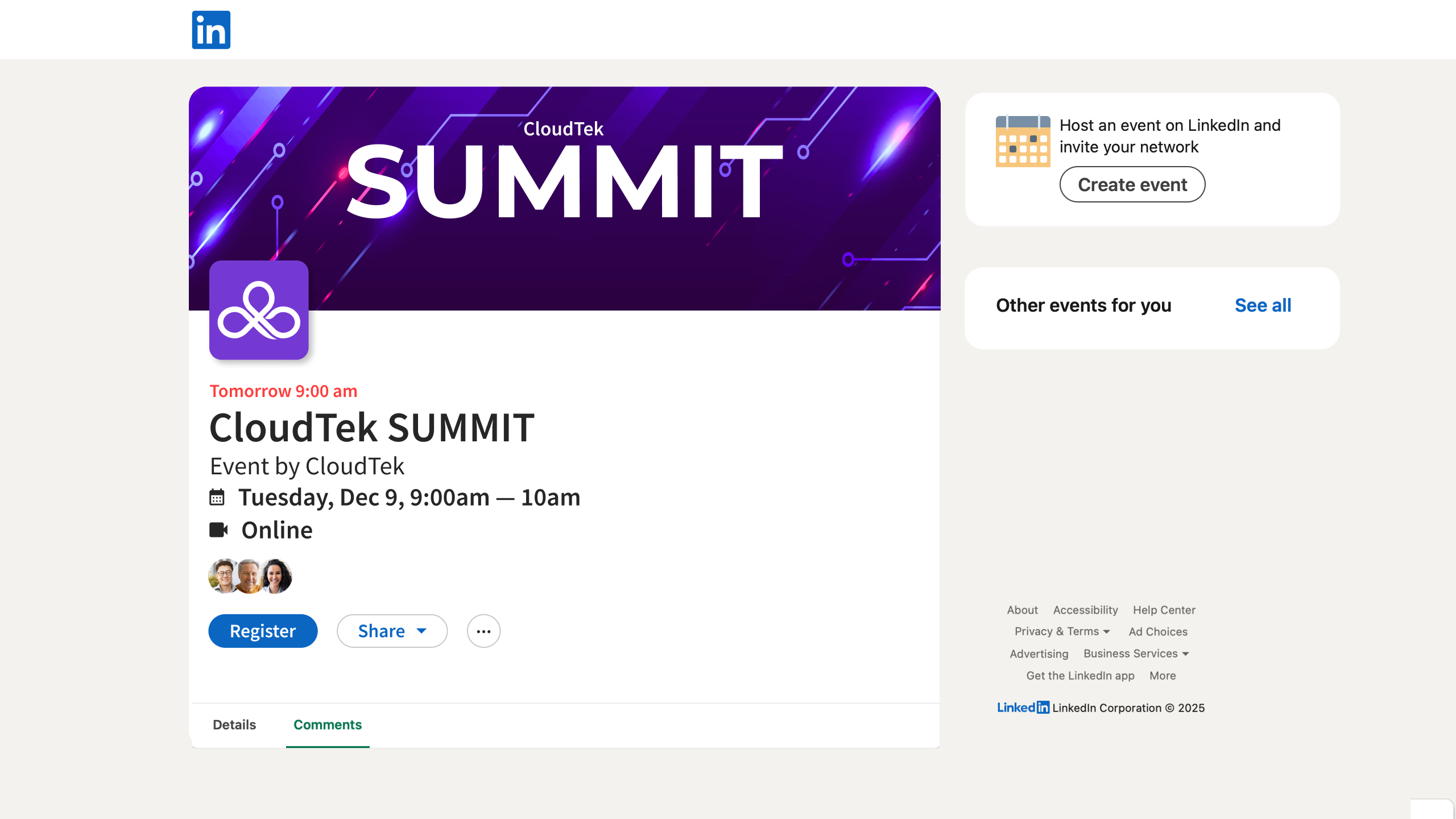Open the Help Center link
Viewport: 1456px width, 819px height.
click(1164, 610)
